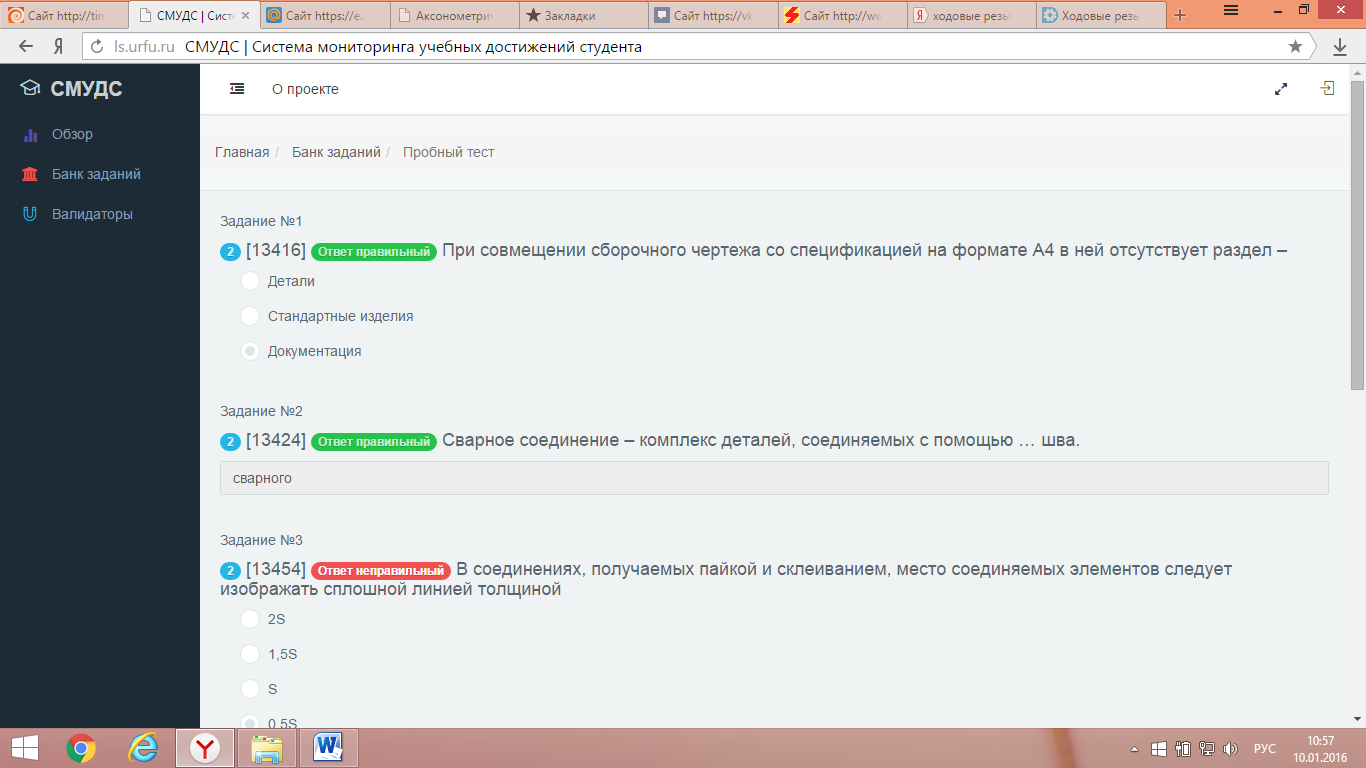Screen dimensions: 1366x768
Task: Click the browser back arrow
Action: (25, 47)
